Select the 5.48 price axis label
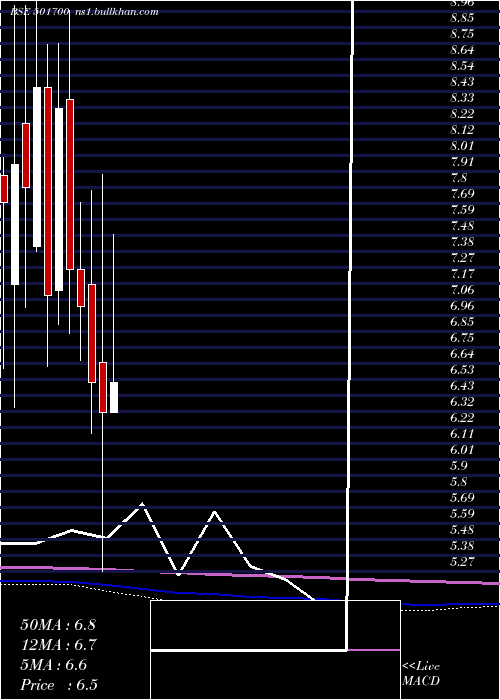This screenshot has height=700, width=500. click(462, 529)
